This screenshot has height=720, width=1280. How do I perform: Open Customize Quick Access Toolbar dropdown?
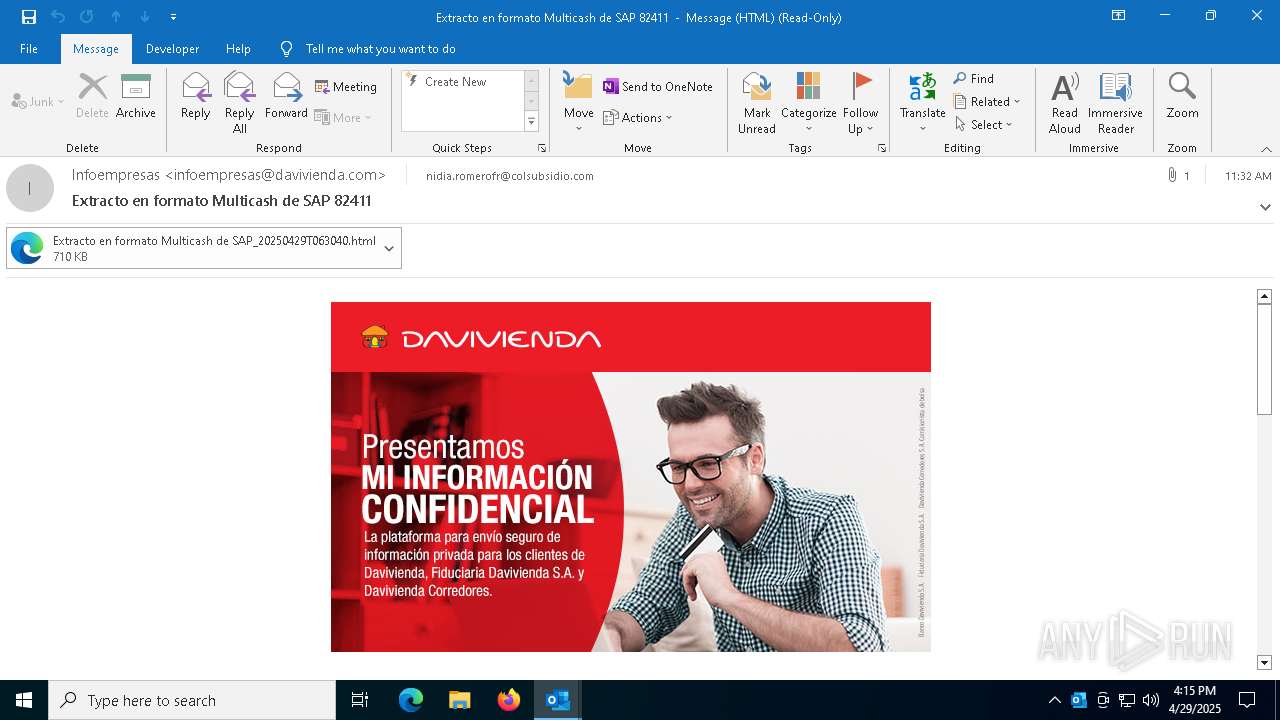(x=173, y=17)
